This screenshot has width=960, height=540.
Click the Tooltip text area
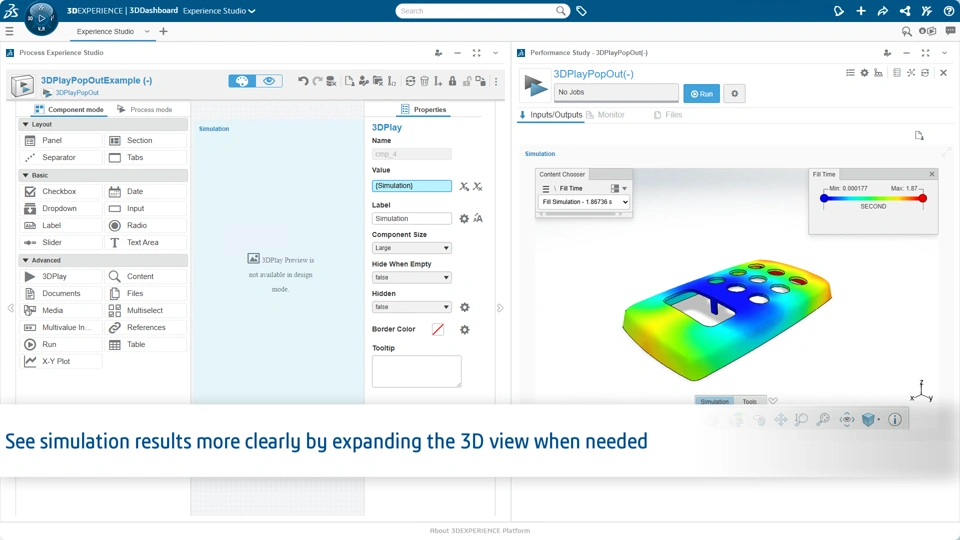pyautogui.click(x=416, y=371)
